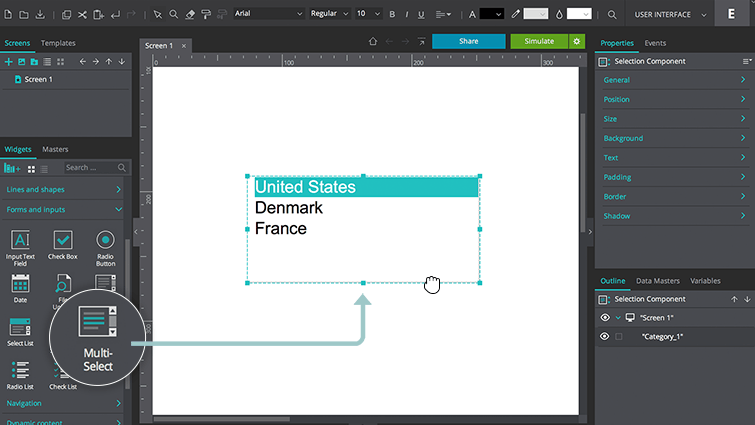Screen dimensions: 755x425
Task: Click the widget search field
Action: tap(95, 167)
